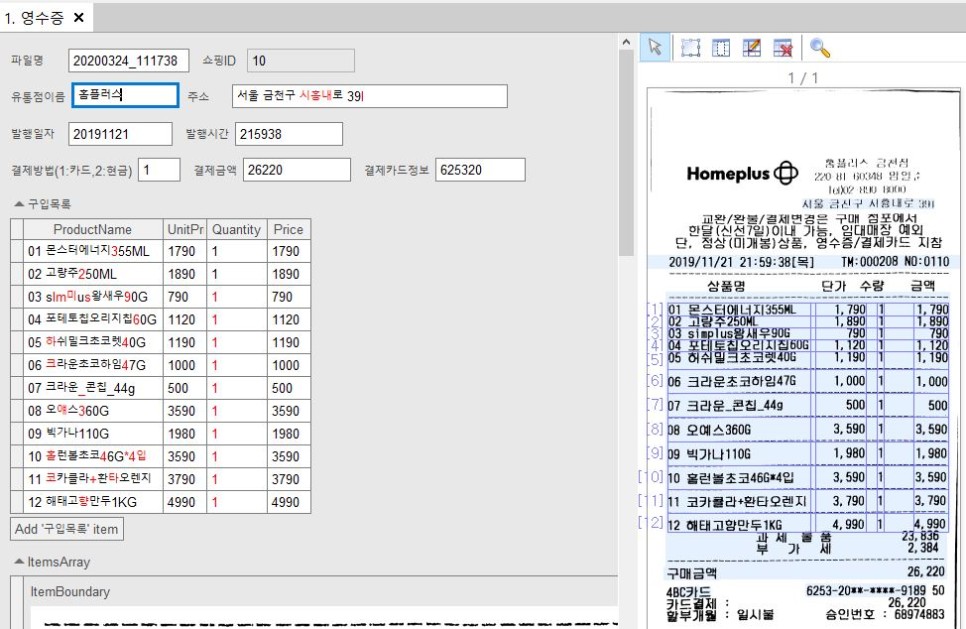Screen dimensions: 966x629
Task: Select product cell 08 오예스360G
Action: pos(92,411)
